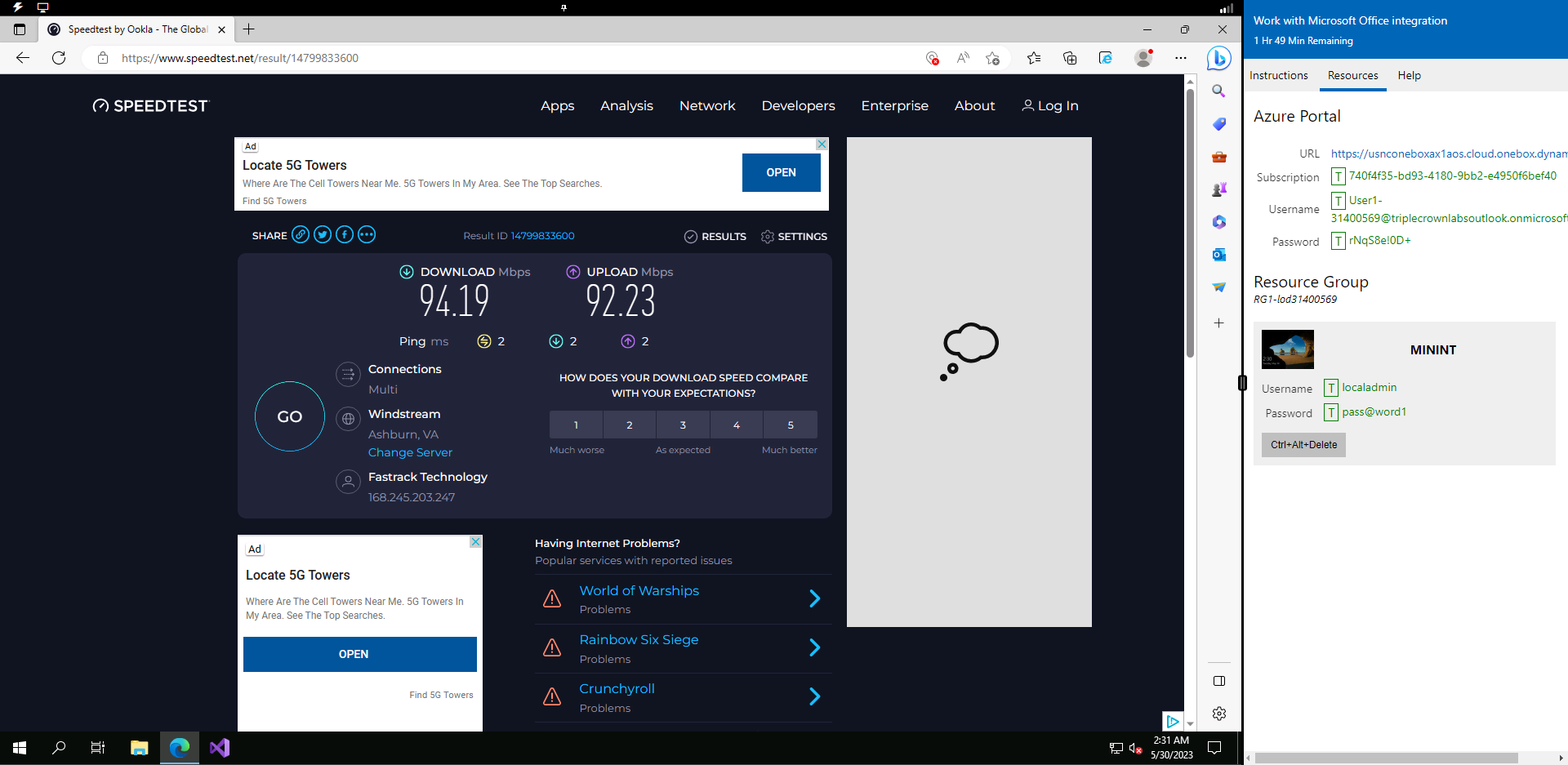The image size is (1568, 765).
Task: Open Bing chat sidebar icon
Action: pyautogui.click(x=1218, y=58)
